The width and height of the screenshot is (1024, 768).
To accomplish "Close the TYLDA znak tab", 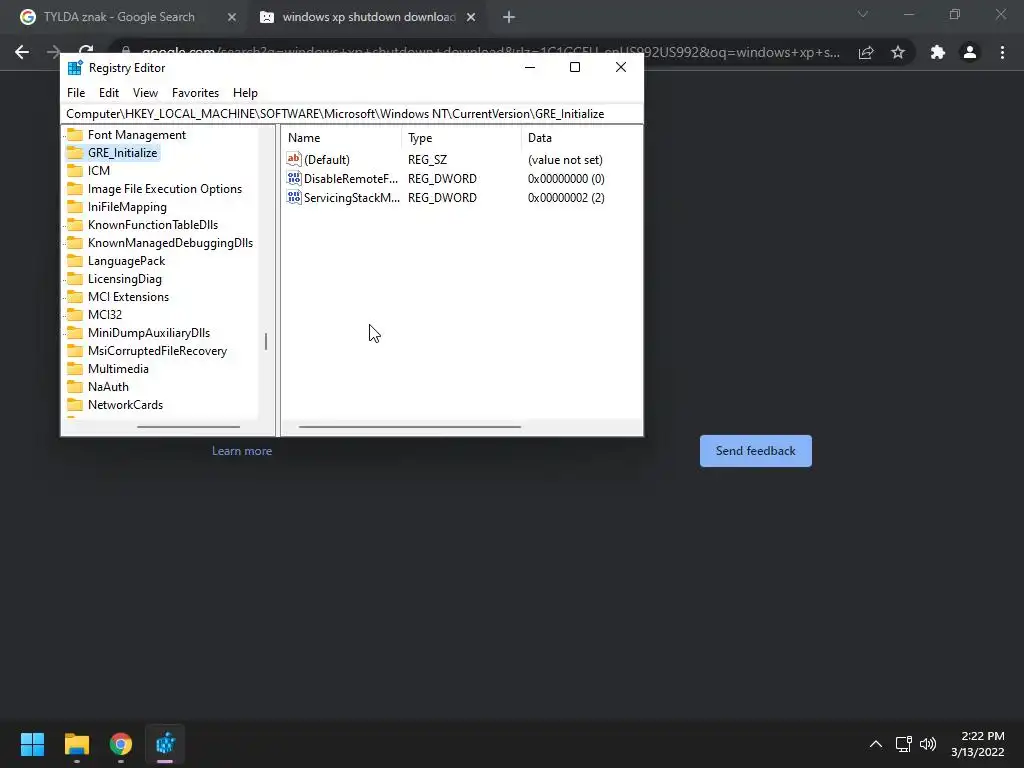I will tap(231, 18).
